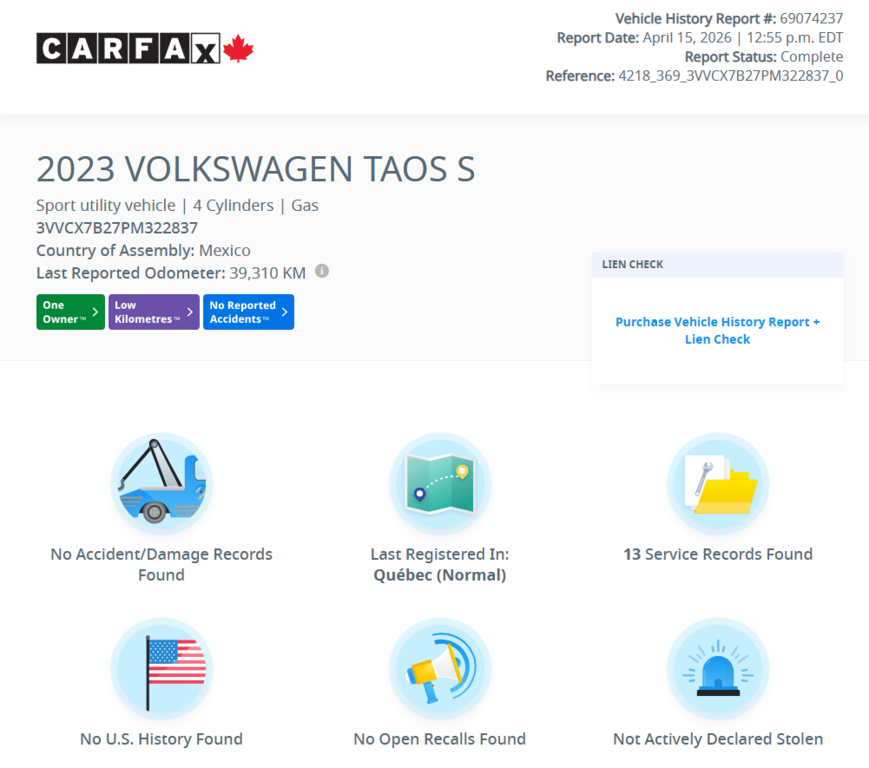The width and height of the screenshot is (869, 768).
Task: Click the siren icon for stolen status
Action: 718,668
